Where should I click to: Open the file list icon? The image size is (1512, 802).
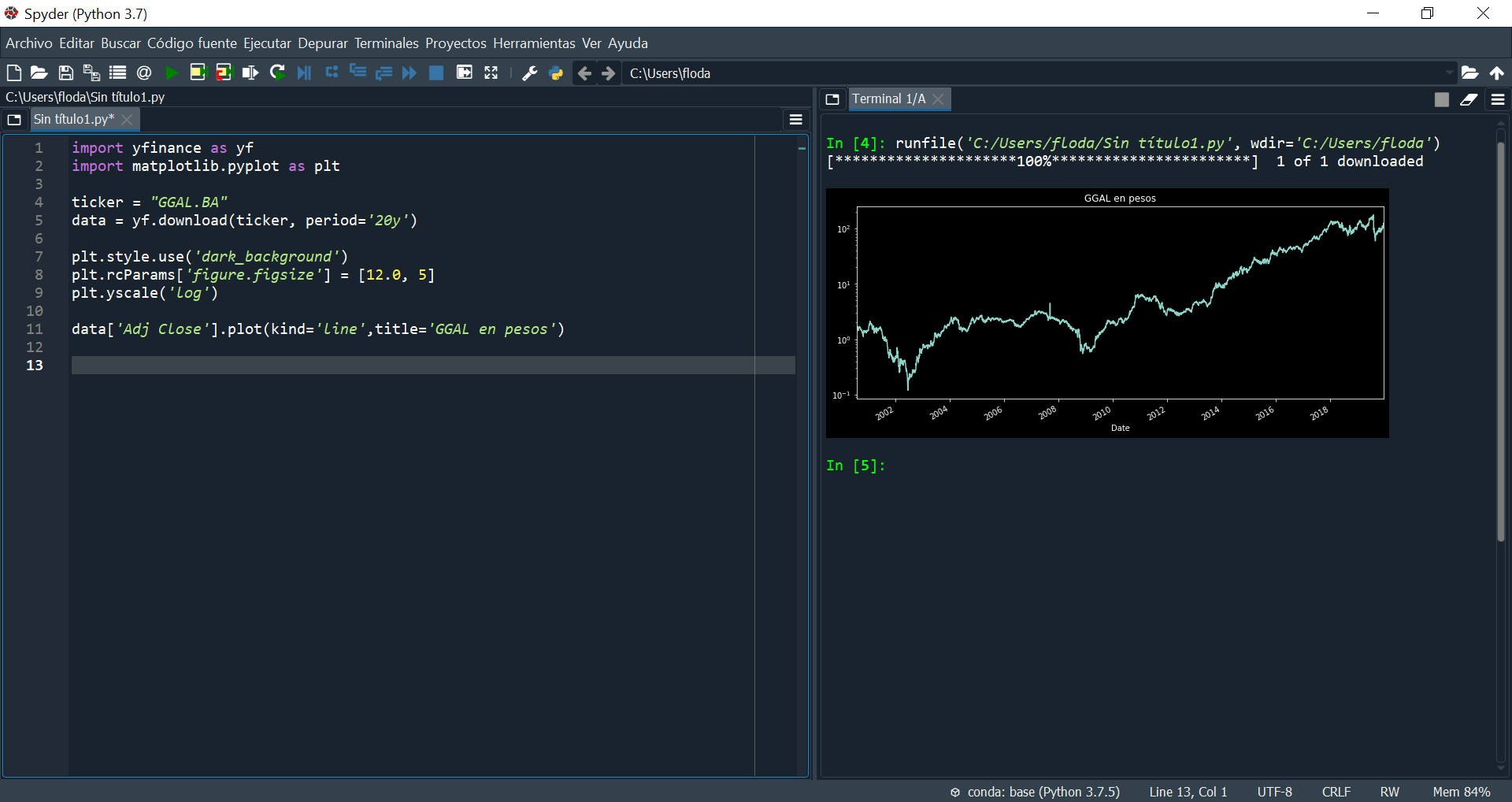tap(118, 73)
